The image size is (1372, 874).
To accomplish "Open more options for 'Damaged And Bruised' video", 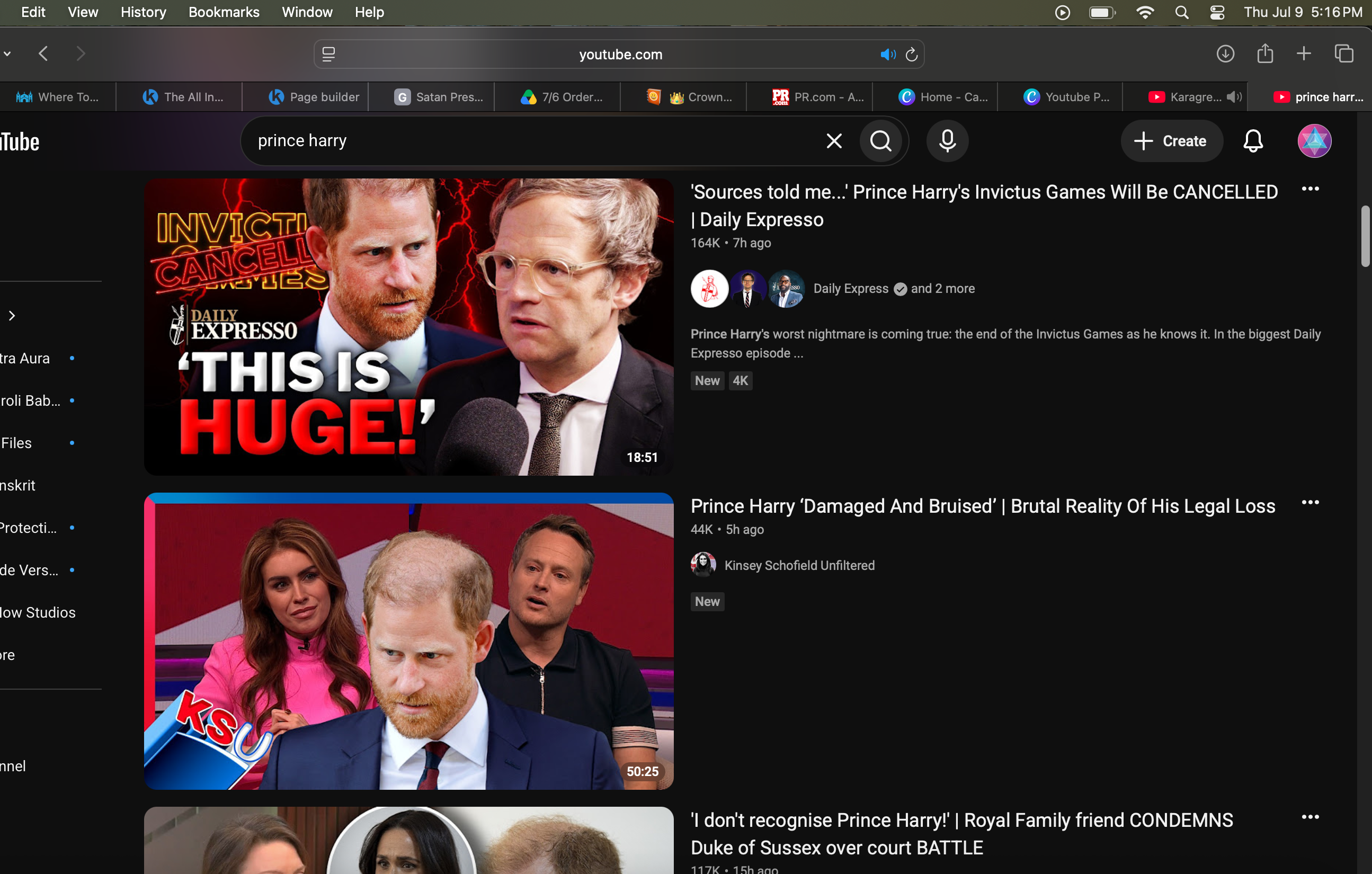I will pos(1311,503).
